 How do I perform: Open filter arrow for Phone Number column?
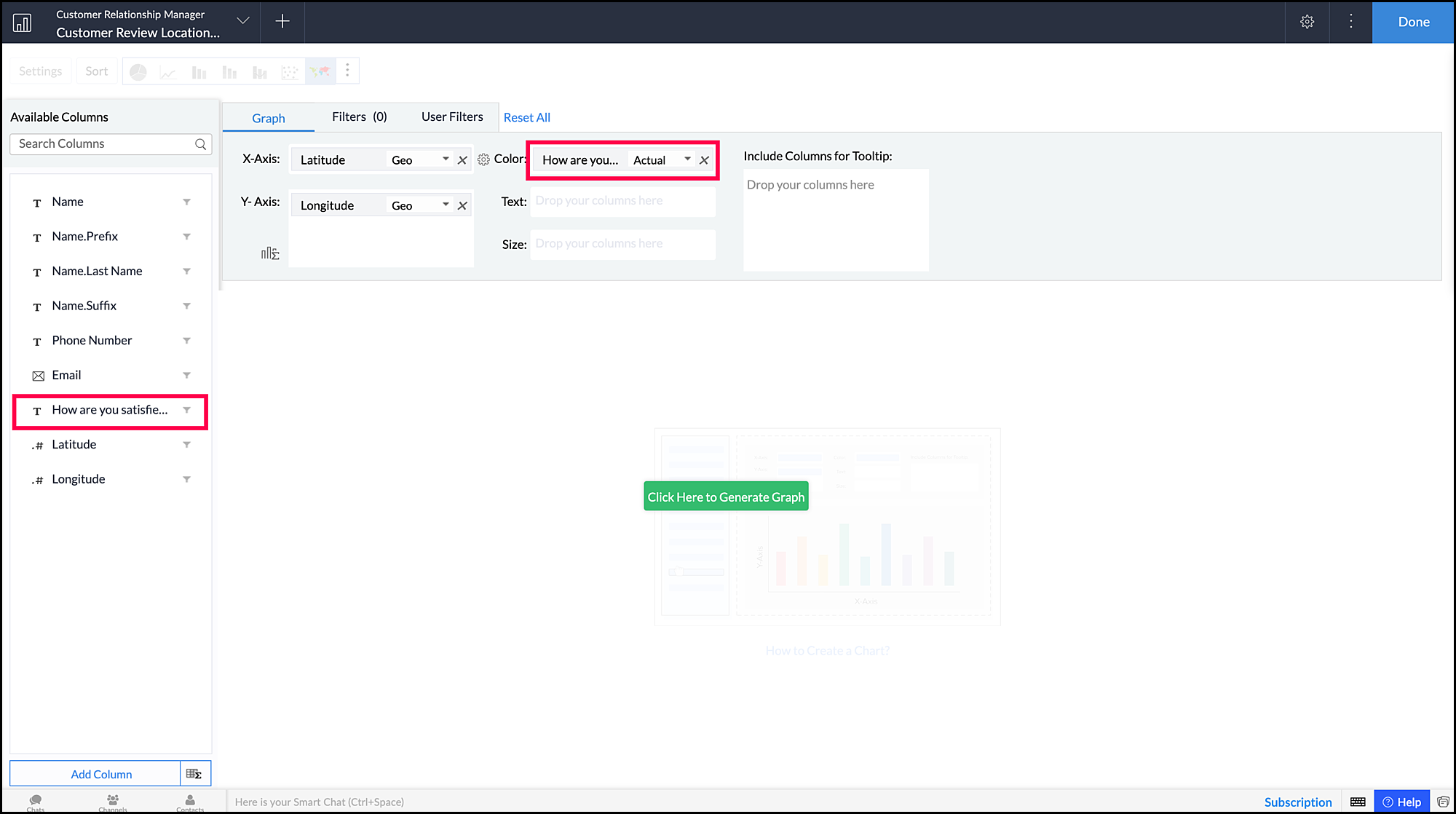pos(186,341)
